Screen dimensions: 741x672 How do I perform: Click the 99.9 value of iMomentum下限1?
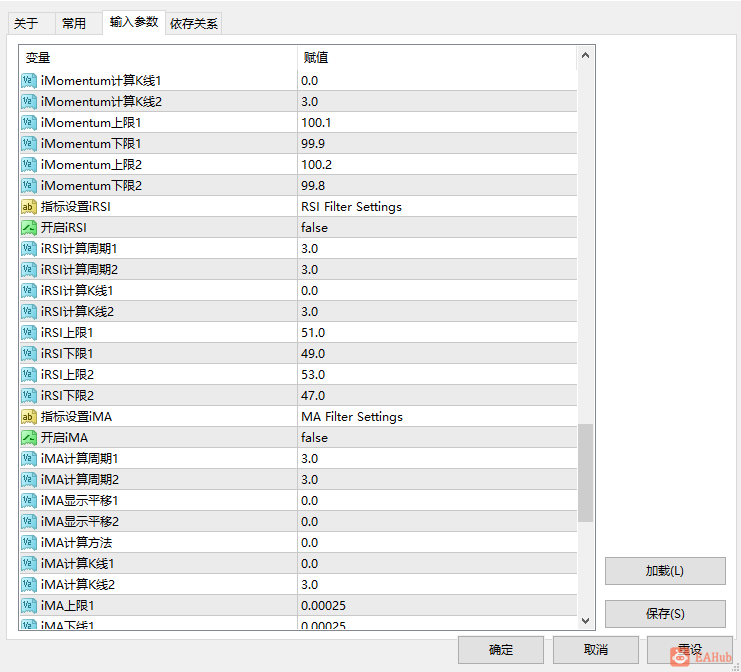coord(313,144)
